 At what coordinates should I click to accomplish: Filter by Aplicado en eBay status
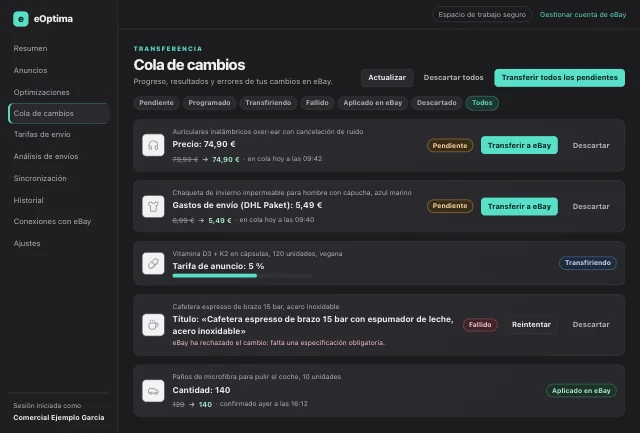click(373, 103)
